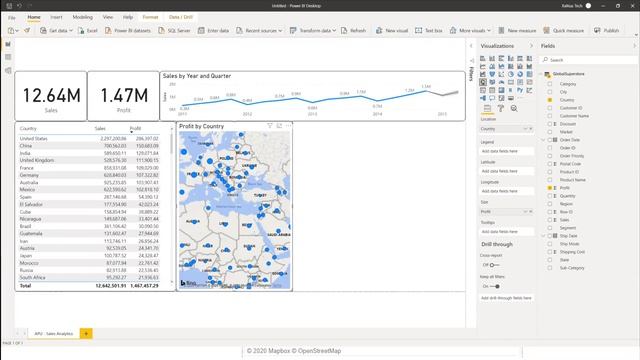Click the Undo arrow in title bar
The width and height of the screenshot is (640, 360).
[19, 6]
